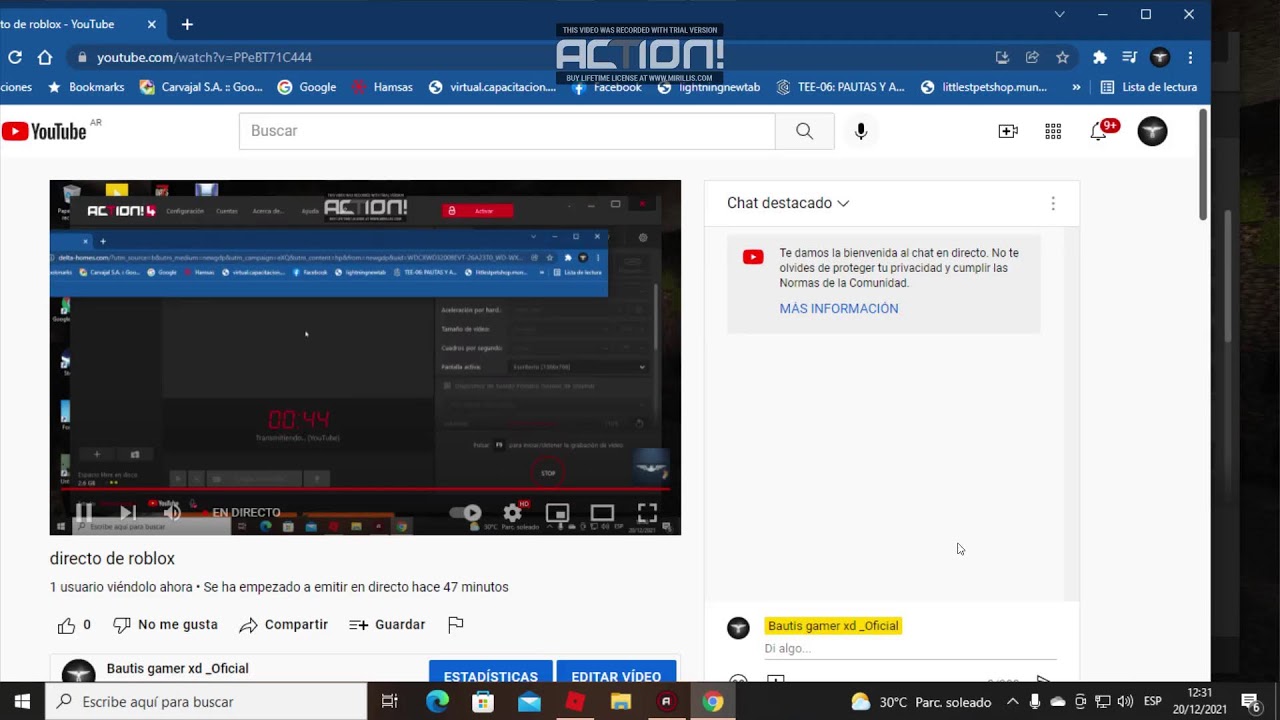This screenshot has width=1280, height=720.
Task: Focus the Buscar search field
Action: coord(506,131)
